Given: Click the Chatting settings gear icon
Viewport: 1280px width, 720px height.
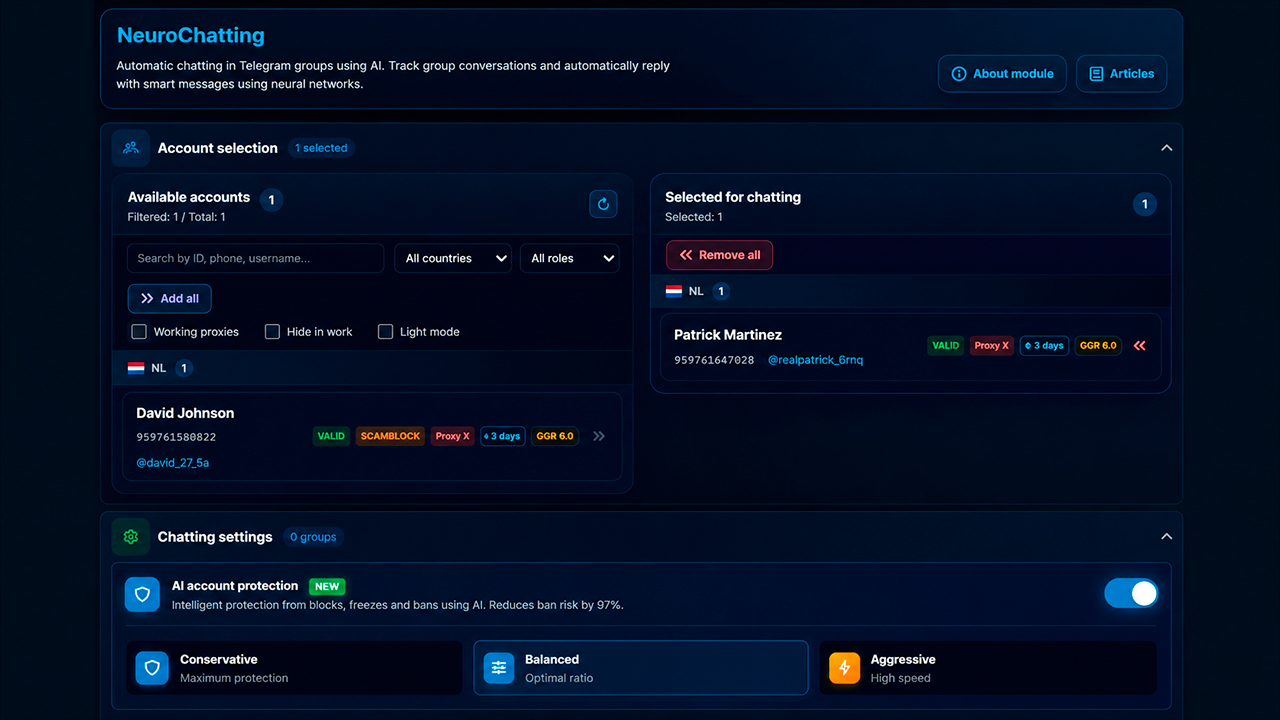Looking at the screenshot, I should coord(131,537).
